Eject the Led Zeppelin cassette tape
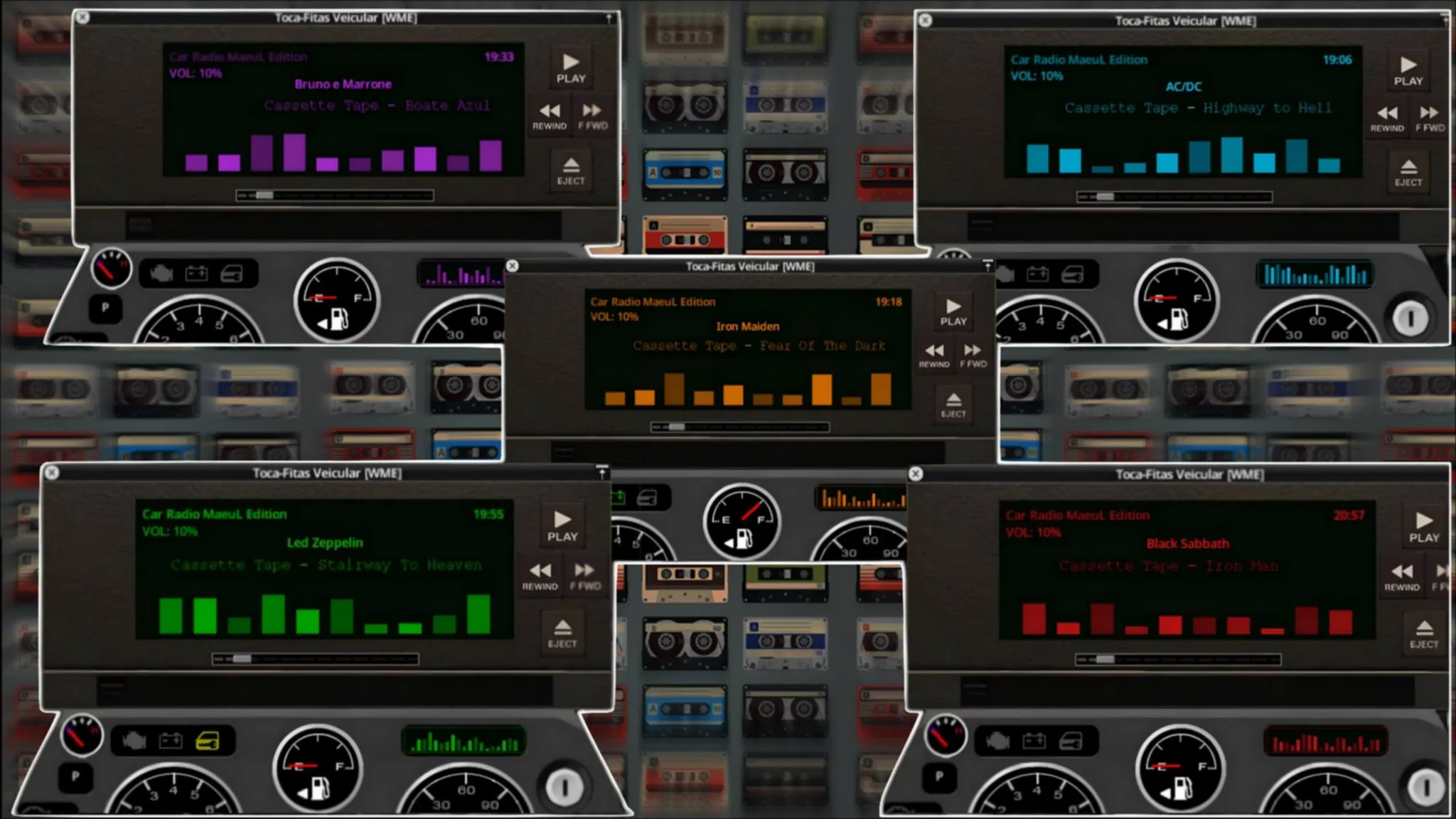 (562, 633)
